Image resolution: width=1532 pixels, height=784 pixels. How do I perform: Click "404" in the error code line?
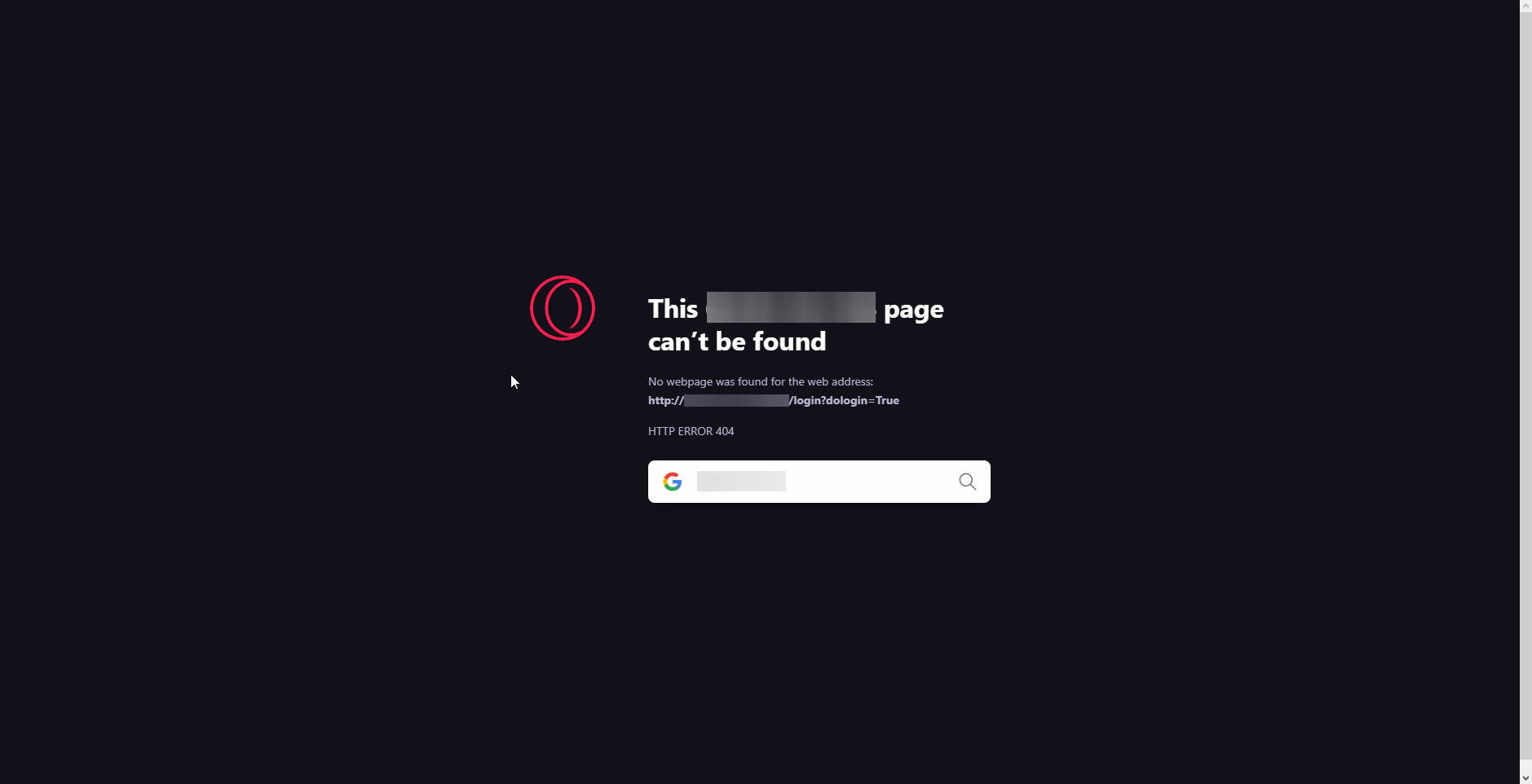point(725,431)
